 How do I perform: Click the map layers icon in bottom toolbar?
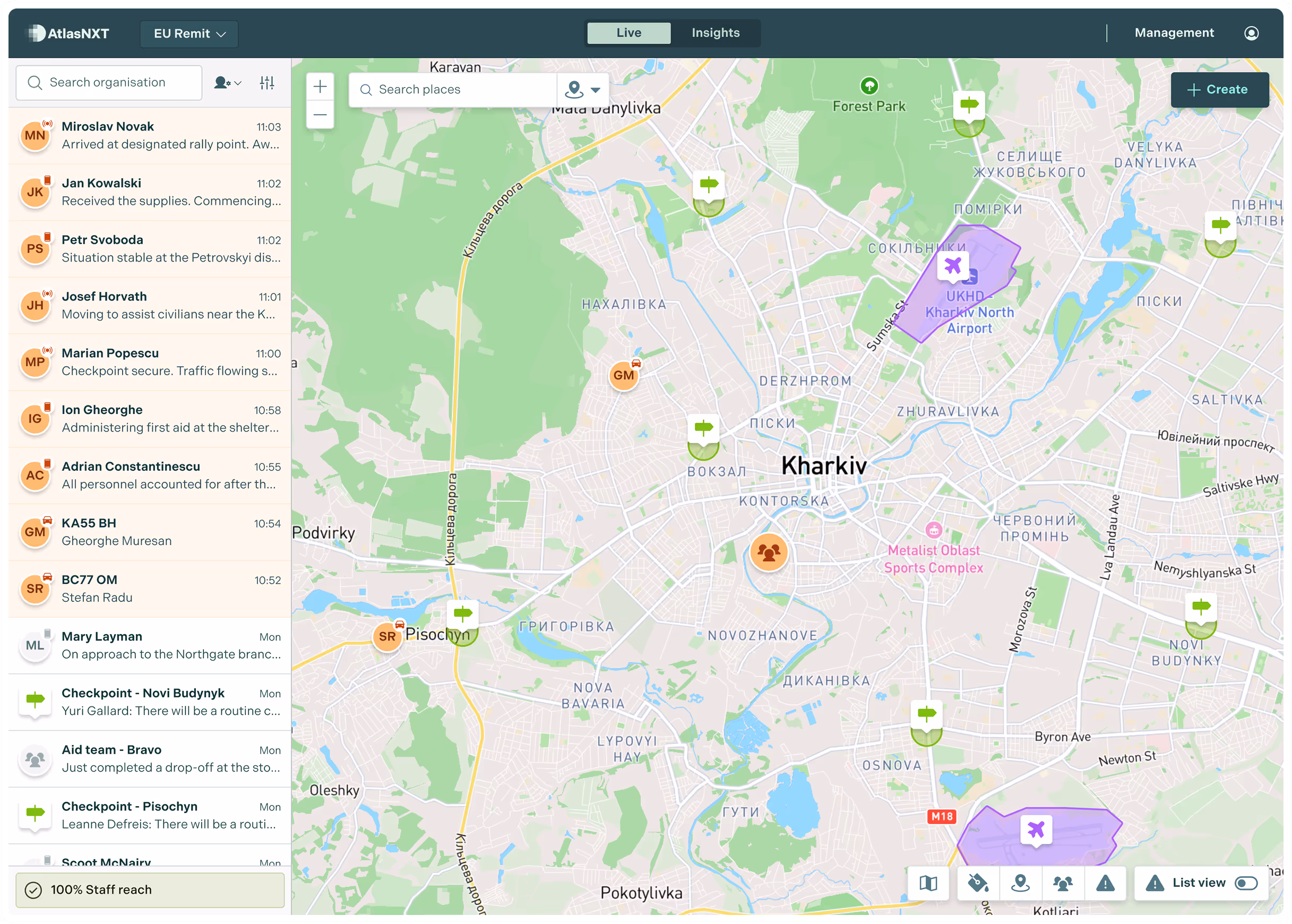pyautogui.click(x=928, y=883)
